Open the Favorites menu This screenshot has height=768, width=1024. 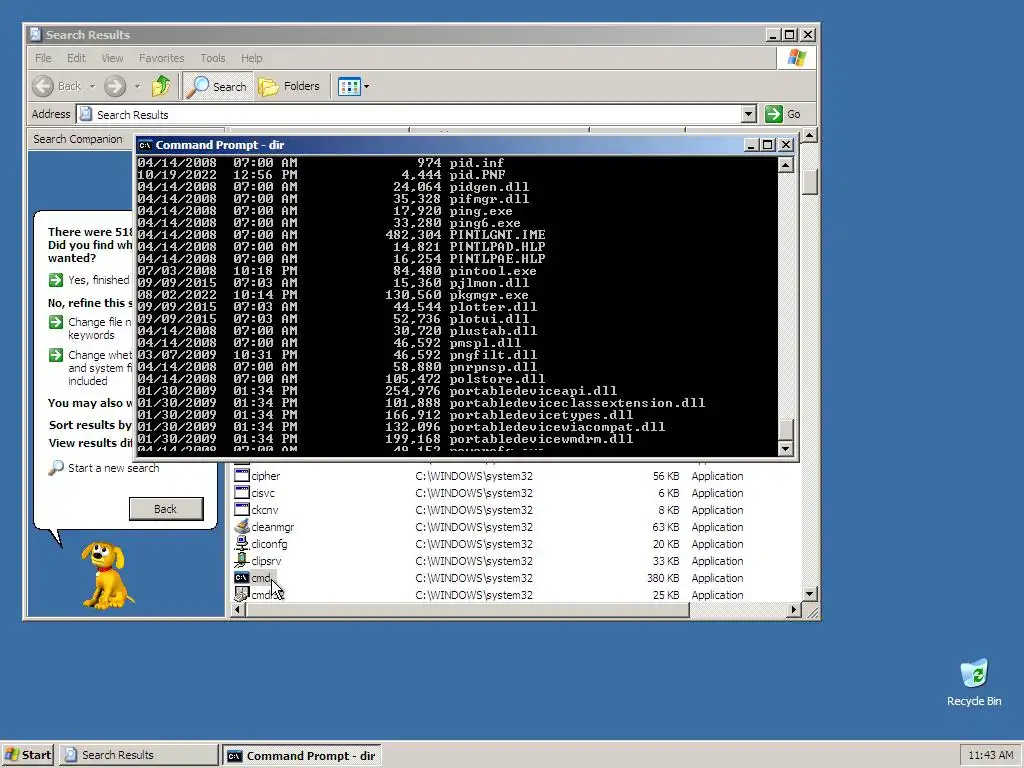point(161,58)
